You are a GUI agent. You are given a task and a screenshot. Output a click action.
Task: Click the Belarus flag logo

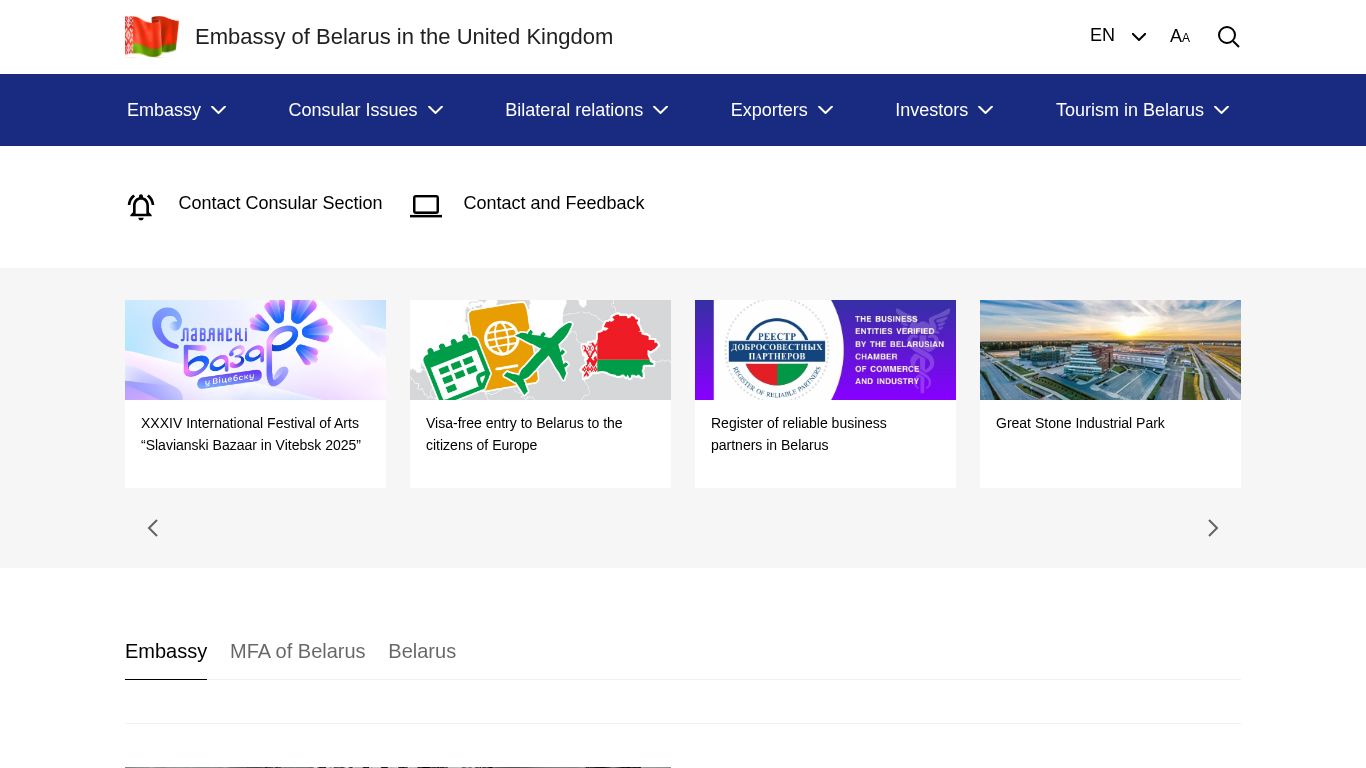(x=152, y=37)
